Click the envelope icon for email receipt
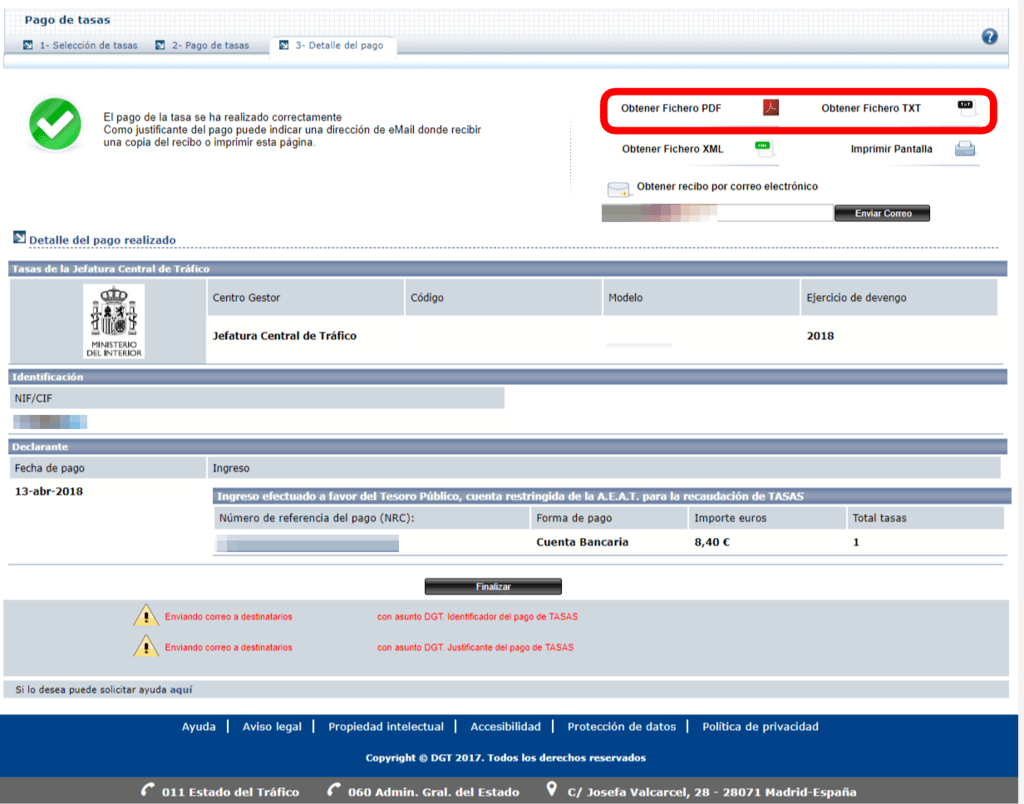Viewport: 1024px width, 804px height. click(x=618, y=189)
